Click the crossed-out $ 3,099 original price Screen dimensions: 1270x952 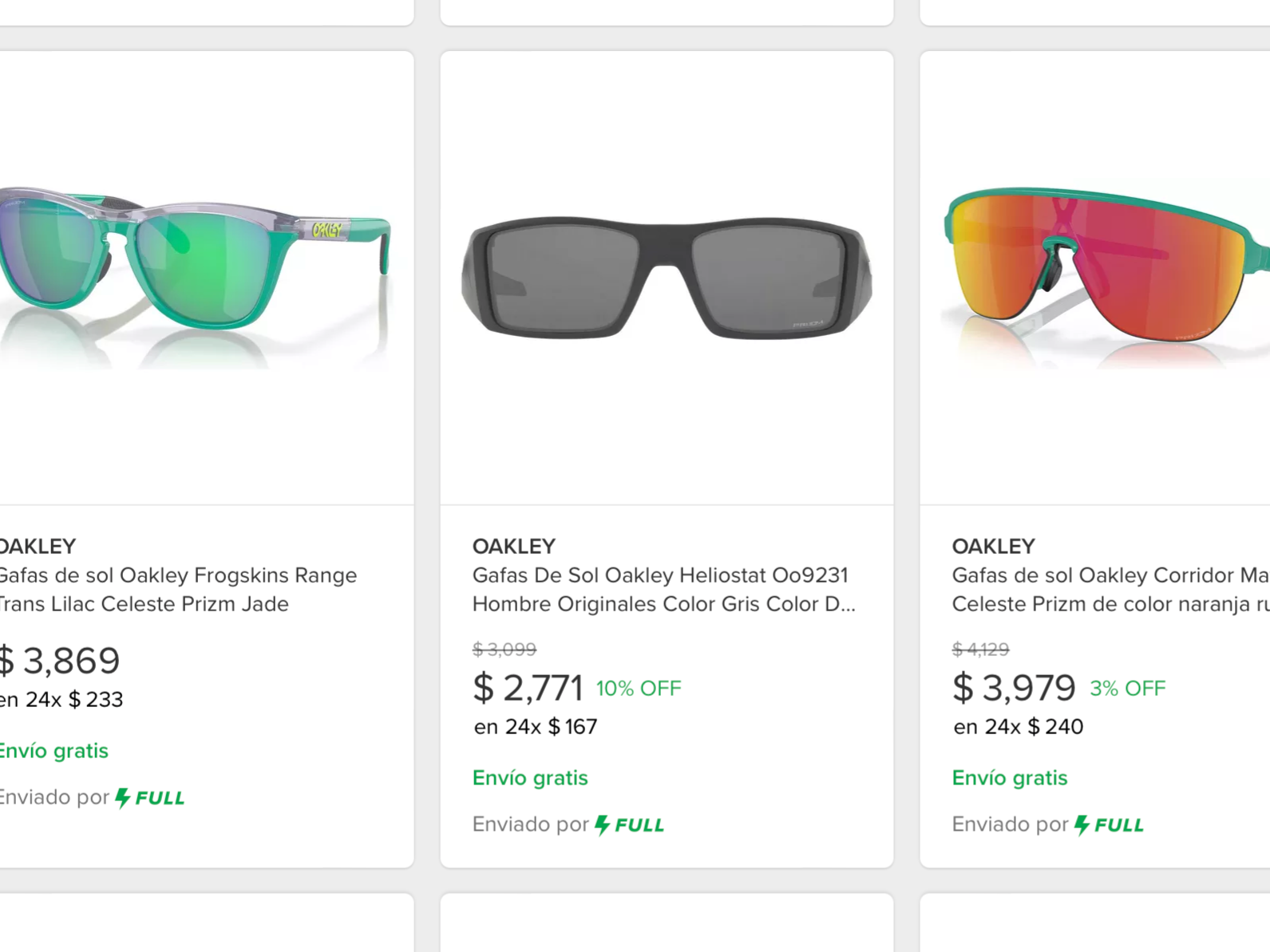(x=504, y=650)
